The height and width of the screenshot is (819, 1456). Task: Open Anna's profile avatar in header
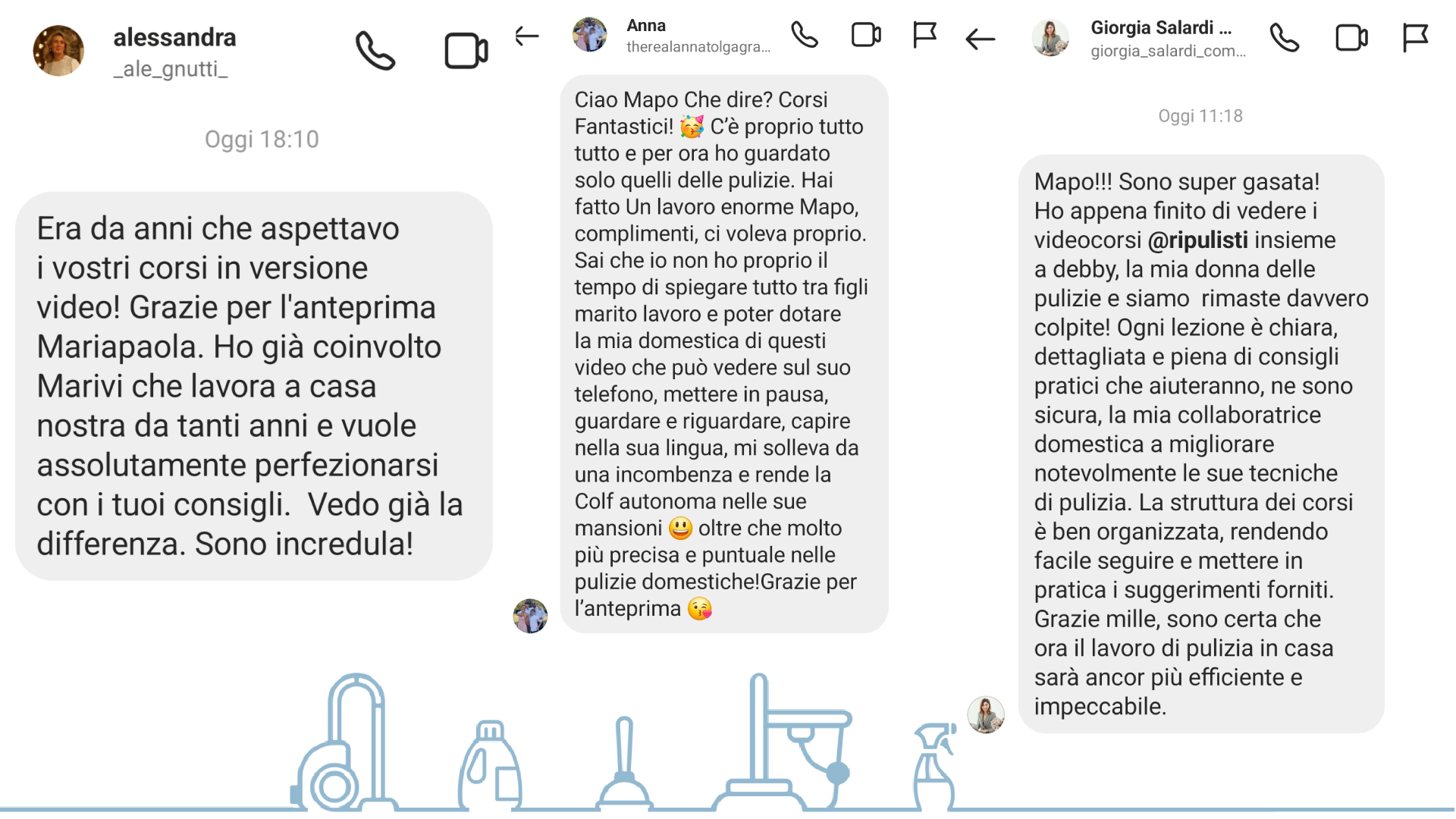tap(589, 35)
